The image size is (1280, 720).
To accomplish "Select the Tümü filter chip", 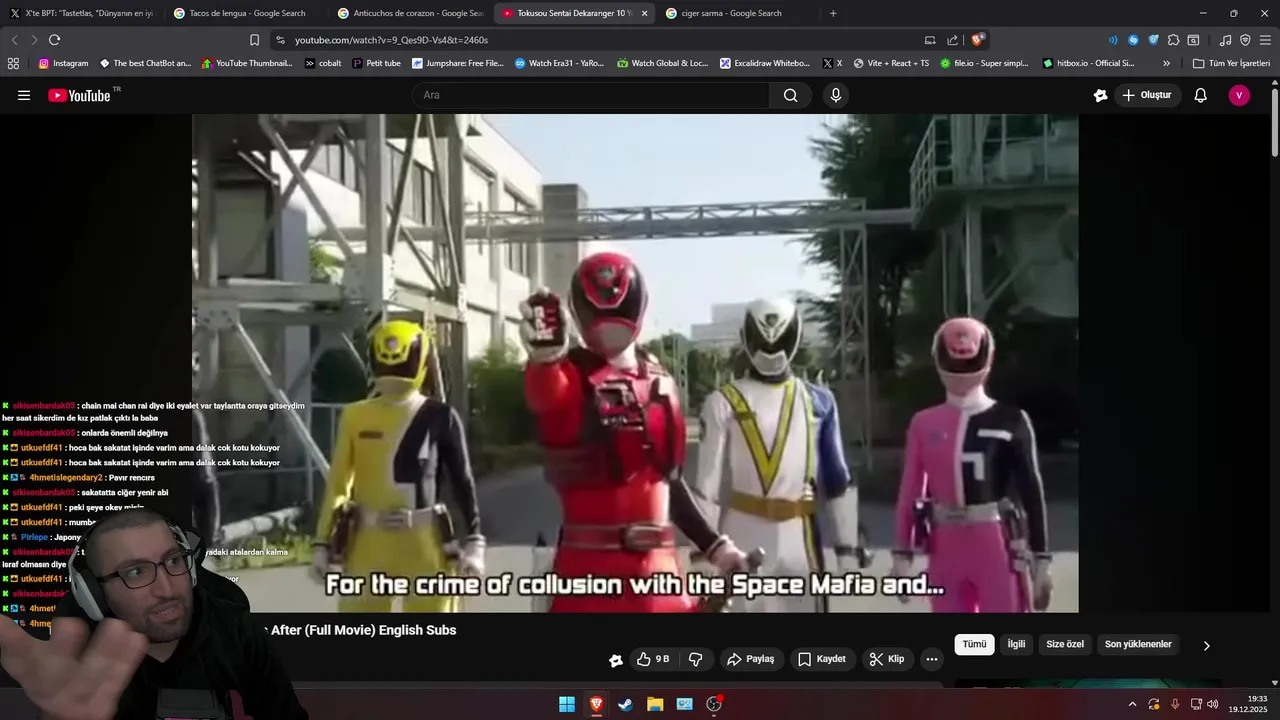I will pos(974,644).
